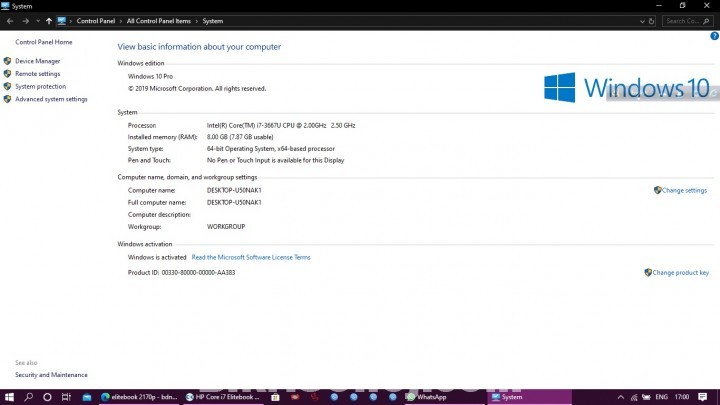Select All Control Panel Items breadcrumb
The height and width of the screenshot is (405, 720).
click(x=158, y=21)
